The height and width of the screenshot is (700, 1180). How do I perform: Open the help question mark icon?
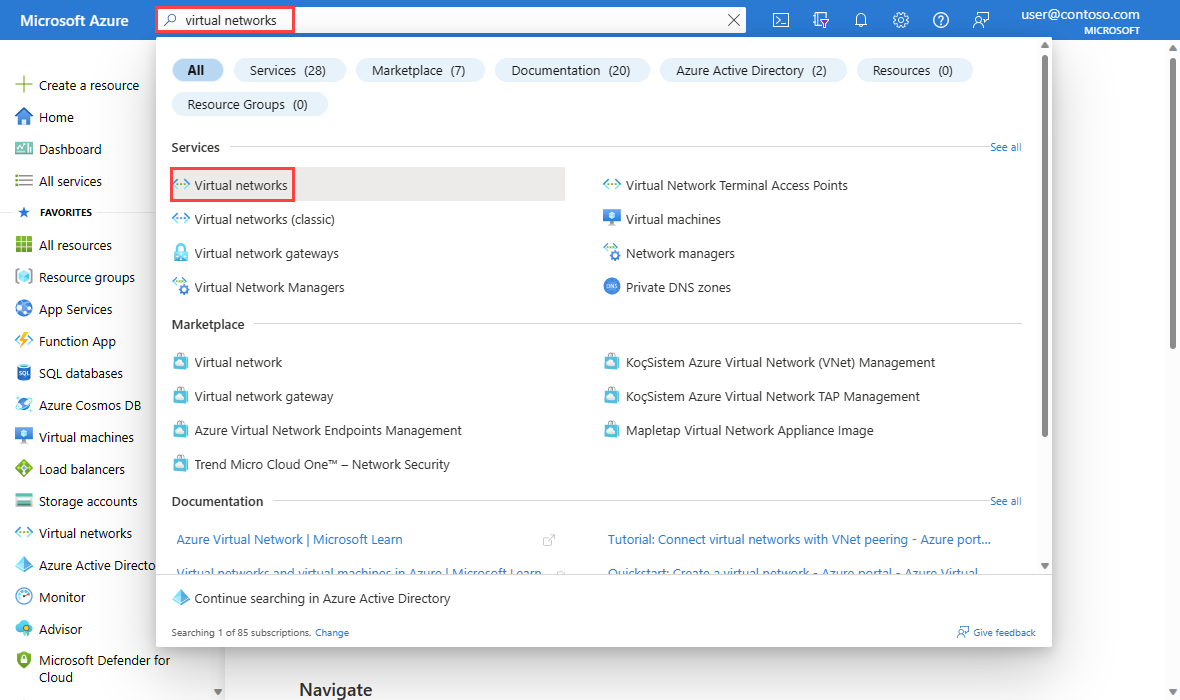click(941, 20)
